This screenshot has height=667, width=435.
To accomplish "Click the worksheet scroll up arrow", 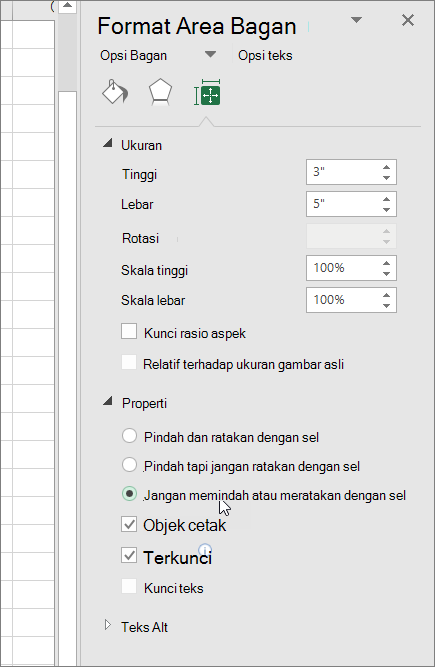I will click(x=68, y=6).
